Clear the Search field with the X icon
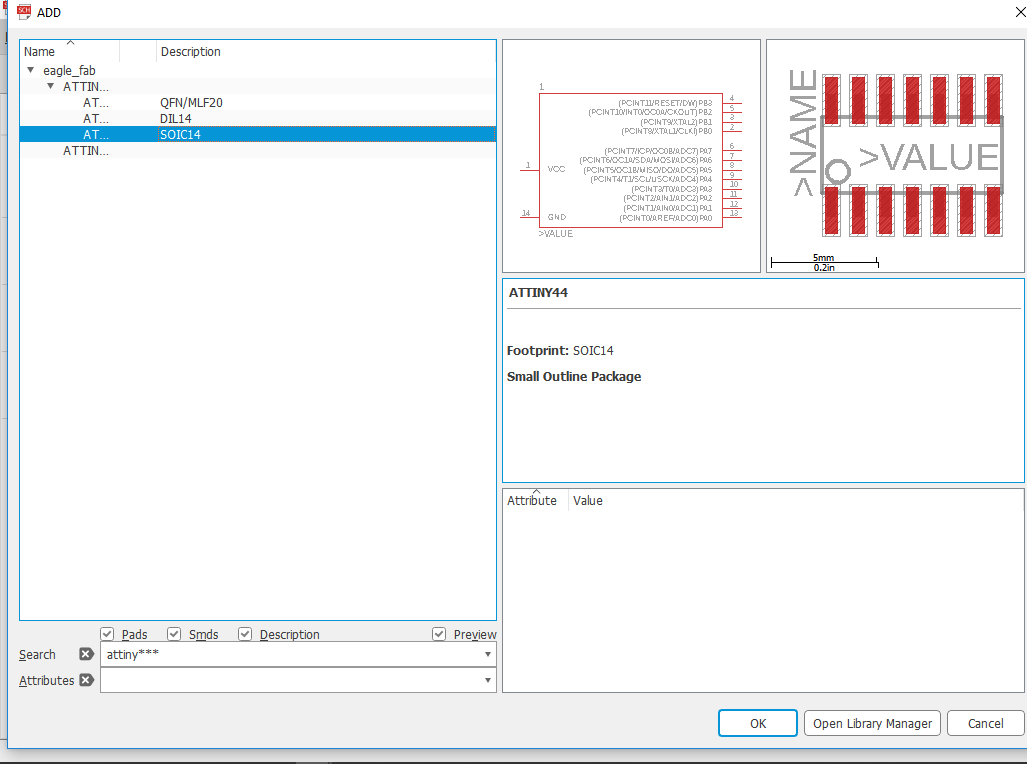1027x764 pixels. 86,654
